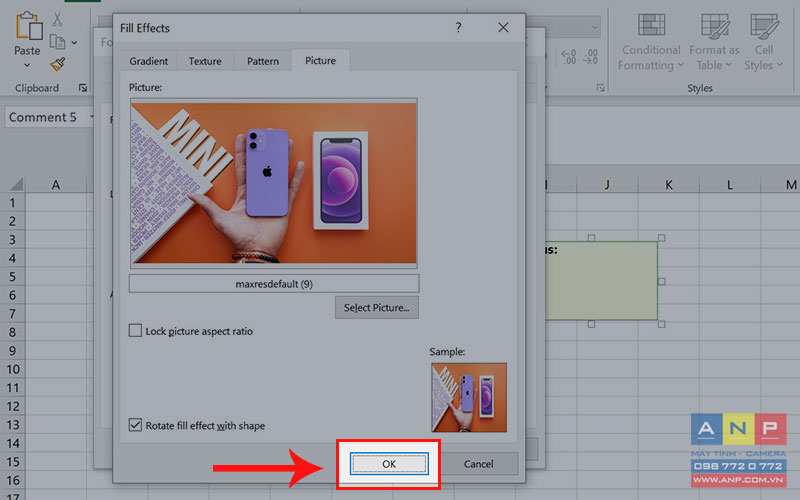The height and width of the screenshot is (500, 800).
Task: Open the ribbon combo box arrow
Action: (594, 27)
